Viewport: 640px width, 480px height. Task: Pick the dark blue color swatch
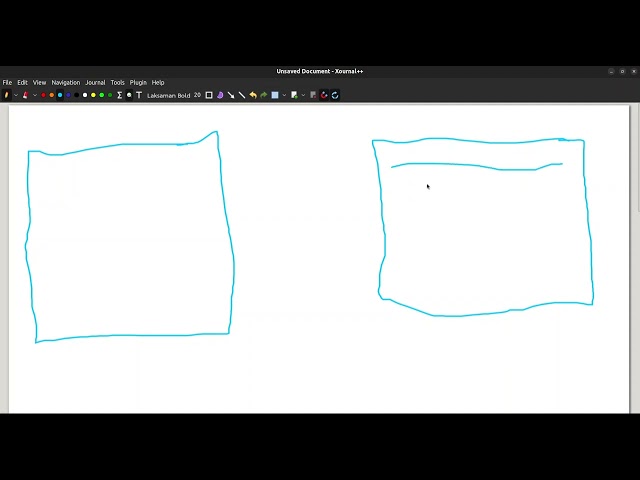pyautogui.click(x=68, y=95)
